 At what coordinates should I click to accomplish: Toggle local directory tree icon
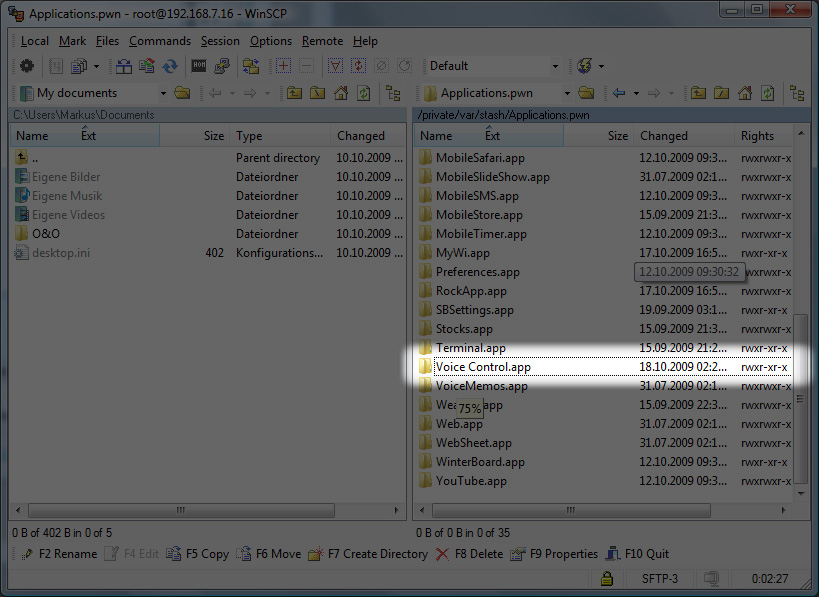click(393, 93)
